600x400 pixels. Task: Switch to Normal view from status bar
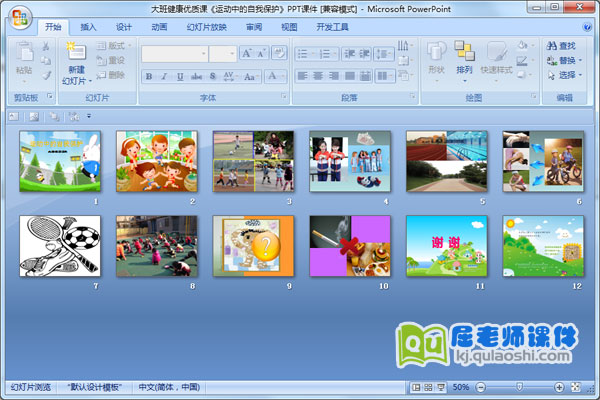coord(415,386)
